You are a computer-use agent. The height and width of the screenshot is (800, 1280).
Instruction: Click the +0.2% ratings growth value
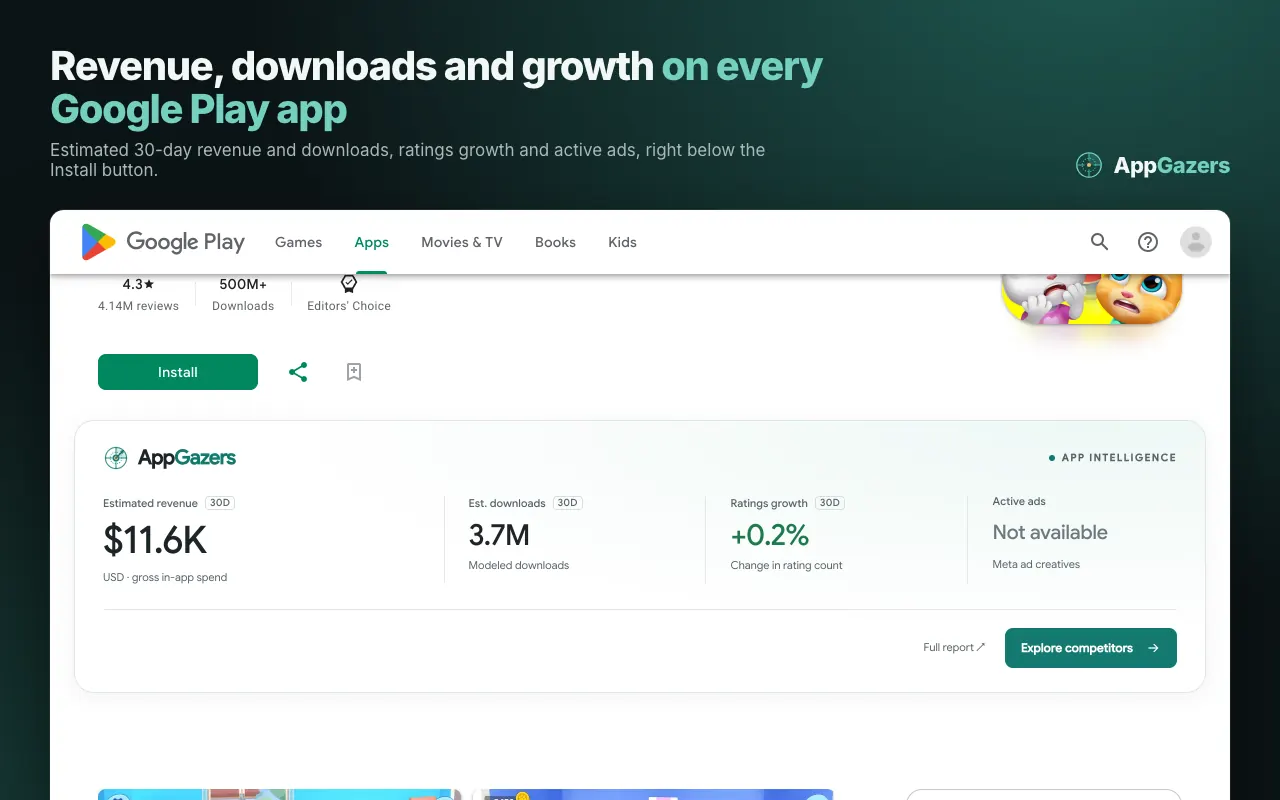click(770, 535)
